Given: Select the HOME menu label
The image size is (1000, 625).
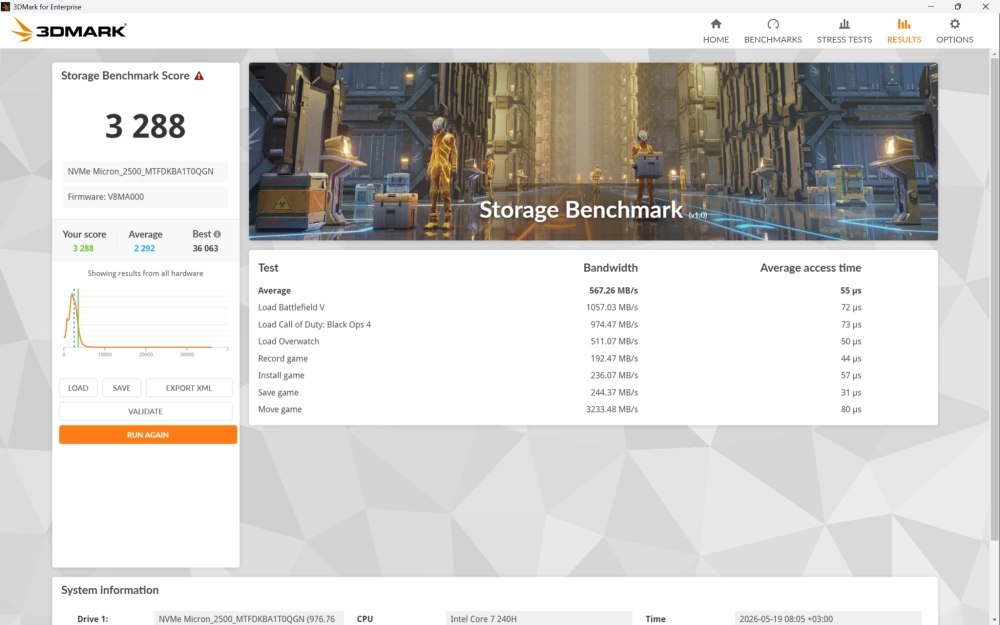Looking at the screenshot, I should pos(716,40).
